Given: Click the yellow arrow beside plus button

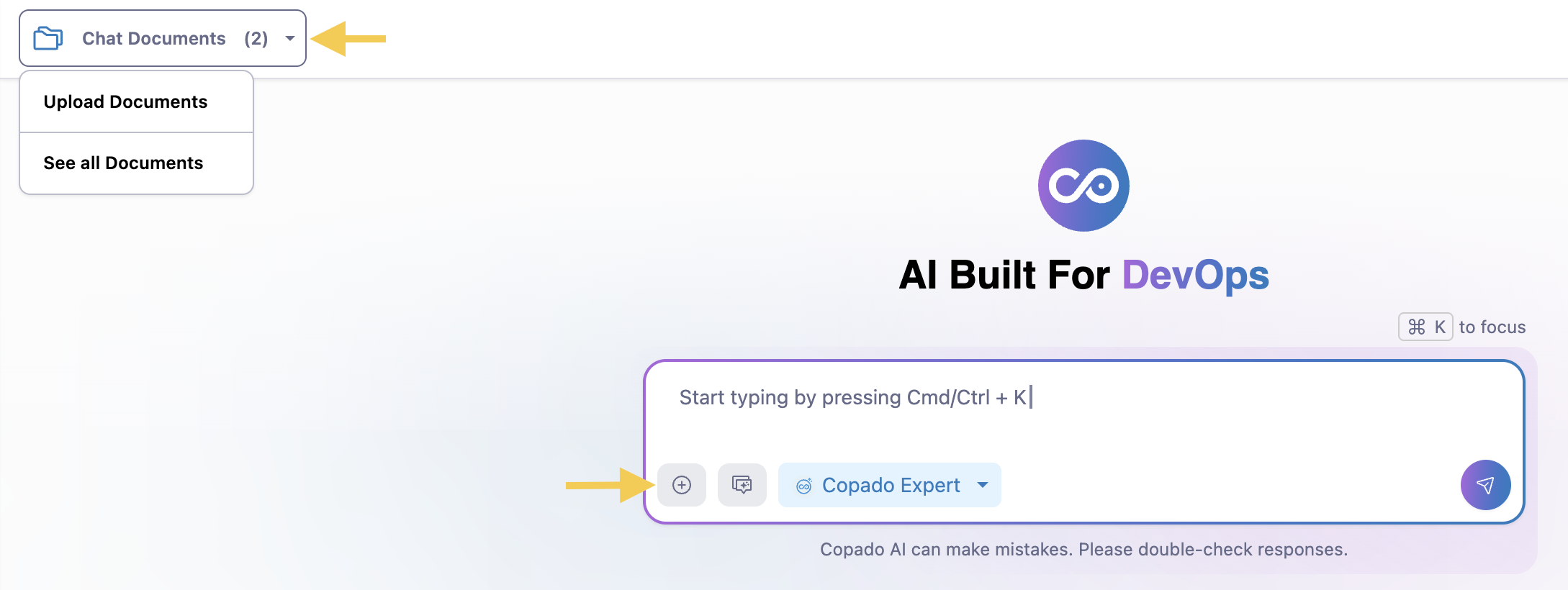Looking at the screenshot, I should click(x=609, y=485).
